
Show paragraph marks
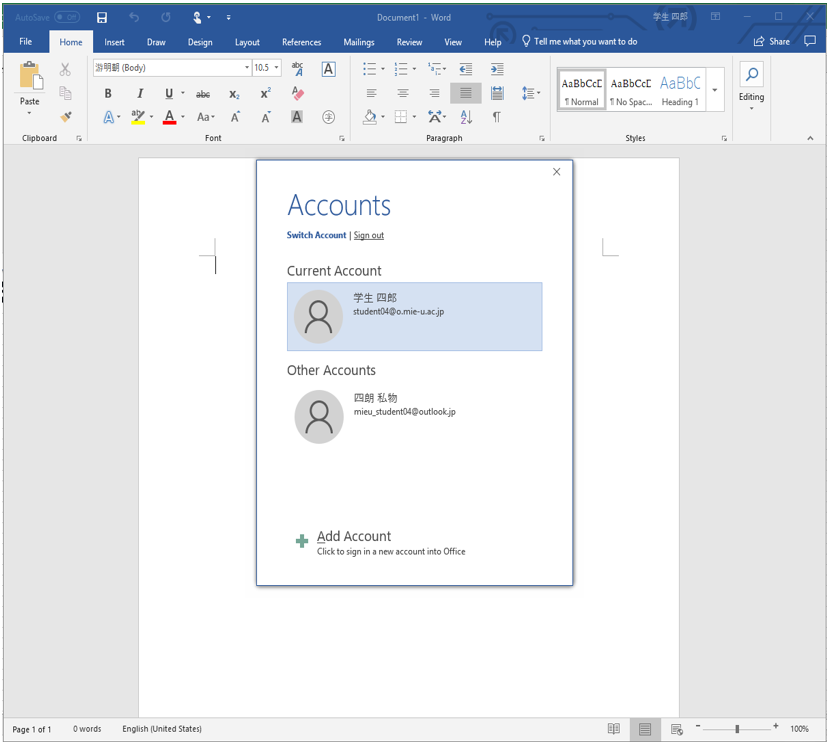click(x=496, y=117)
